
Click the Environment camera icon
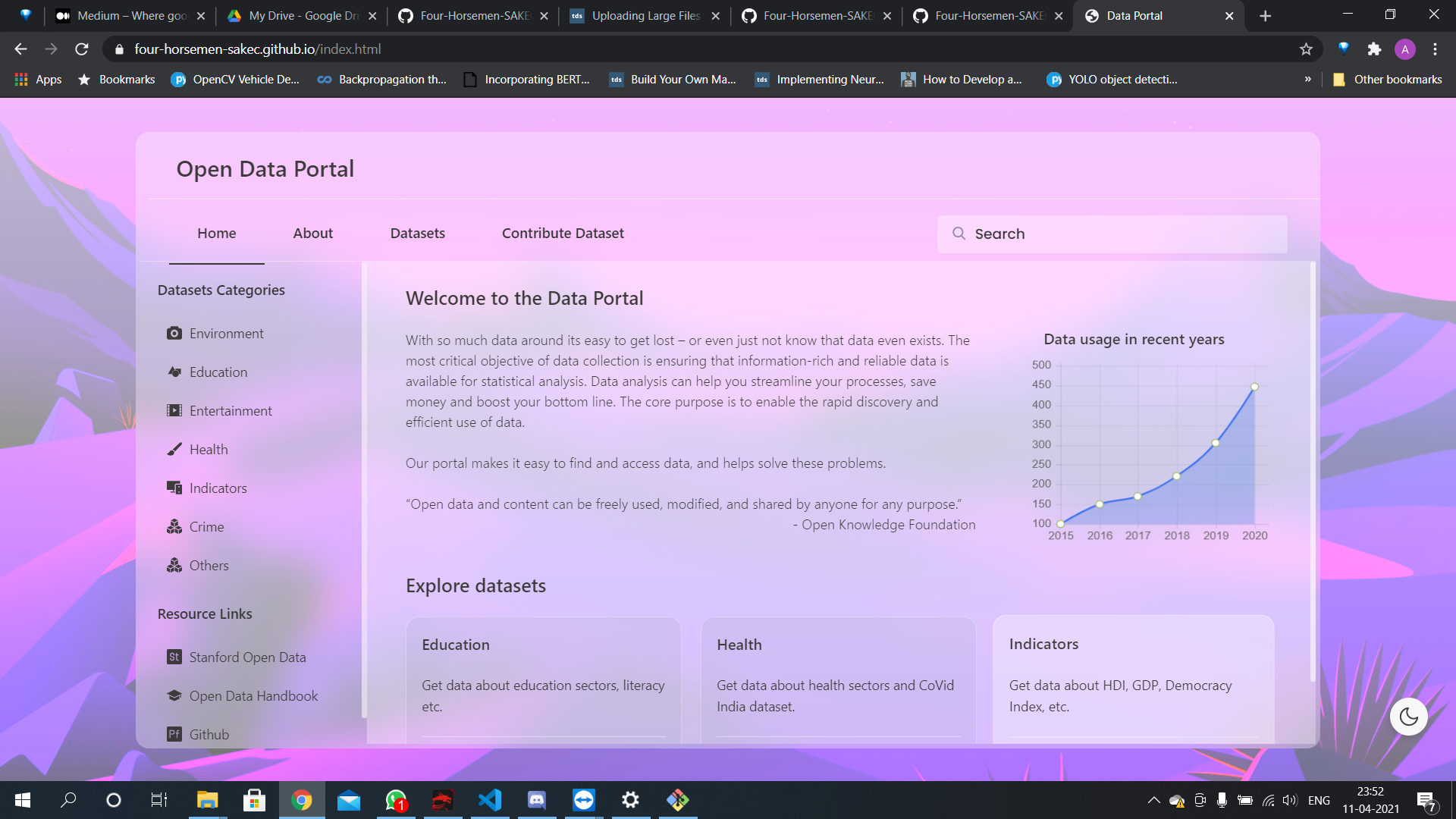[174, 334]
